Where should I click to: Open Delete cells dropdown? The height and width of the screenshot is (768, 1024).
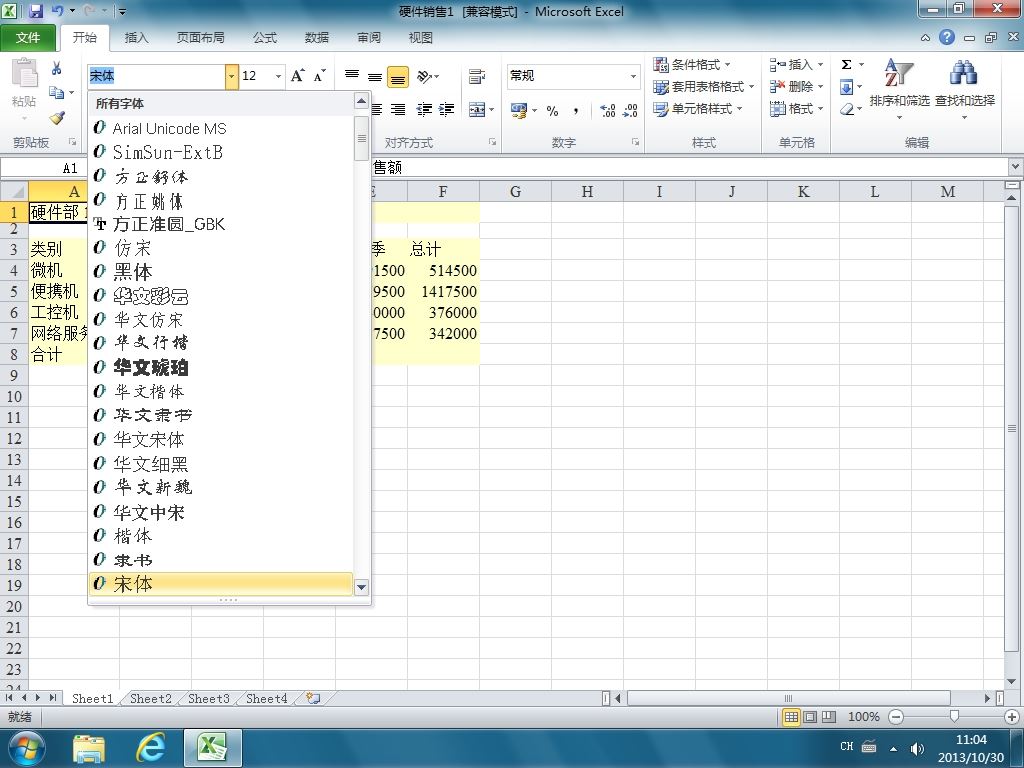(x=796, y=87)
